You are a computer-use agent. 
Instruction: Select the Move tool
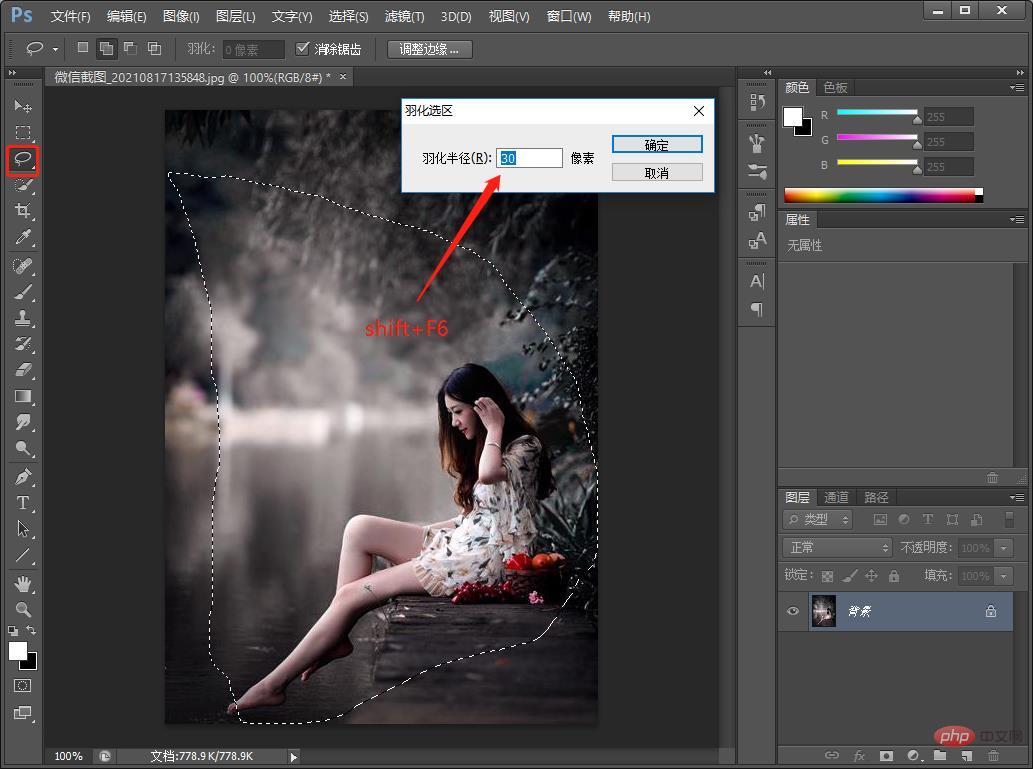click(23, 107)
